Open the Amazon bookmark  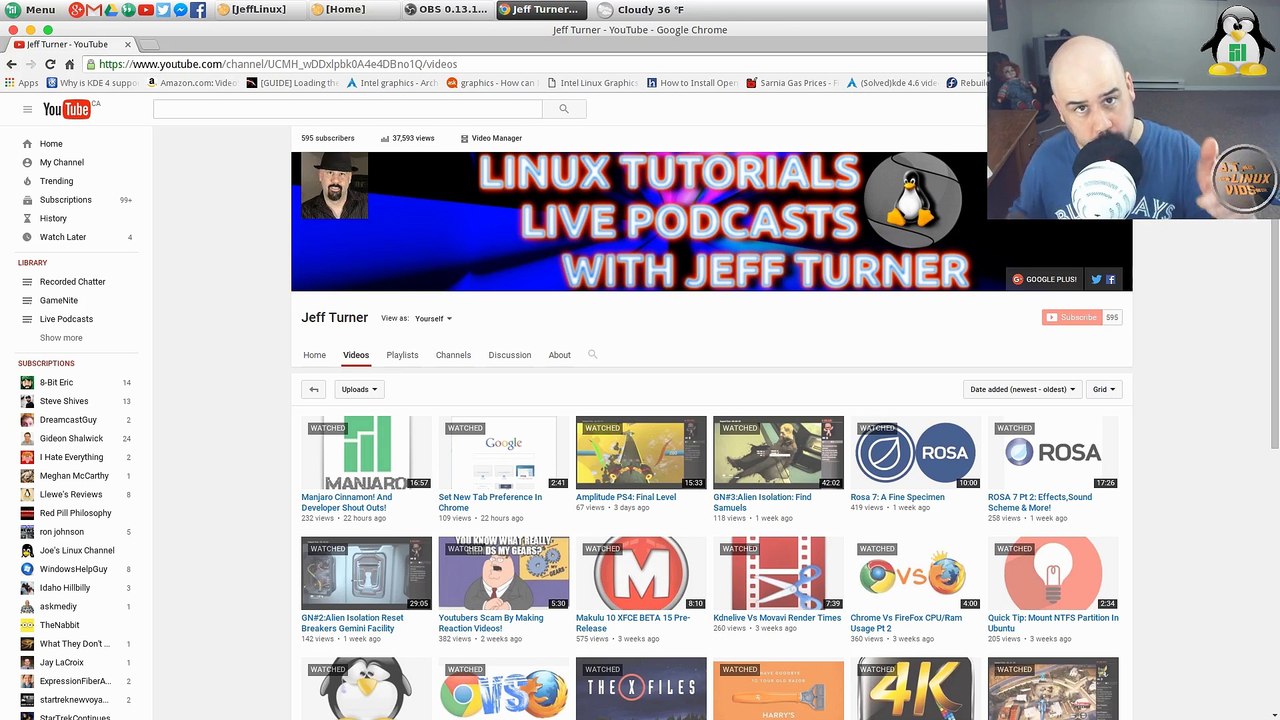click(192, 83)
